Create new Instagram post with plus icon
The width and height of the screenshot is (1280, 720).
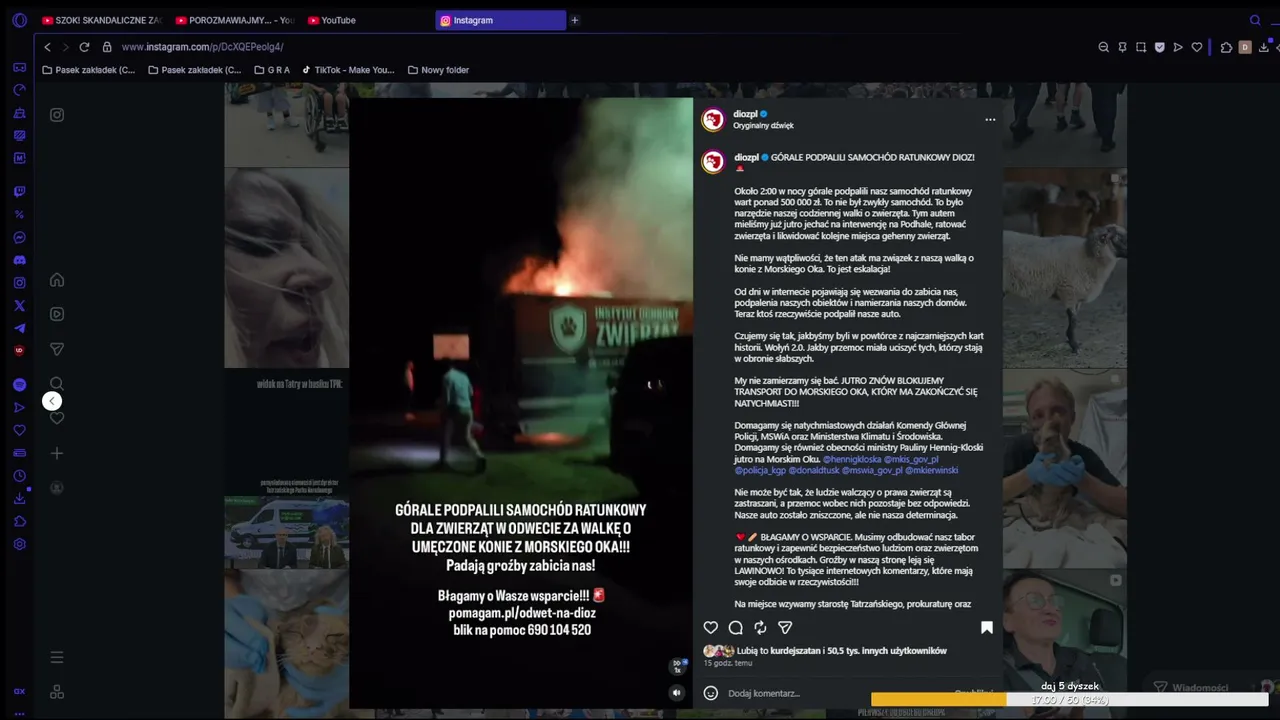click(x=57, y=453)
